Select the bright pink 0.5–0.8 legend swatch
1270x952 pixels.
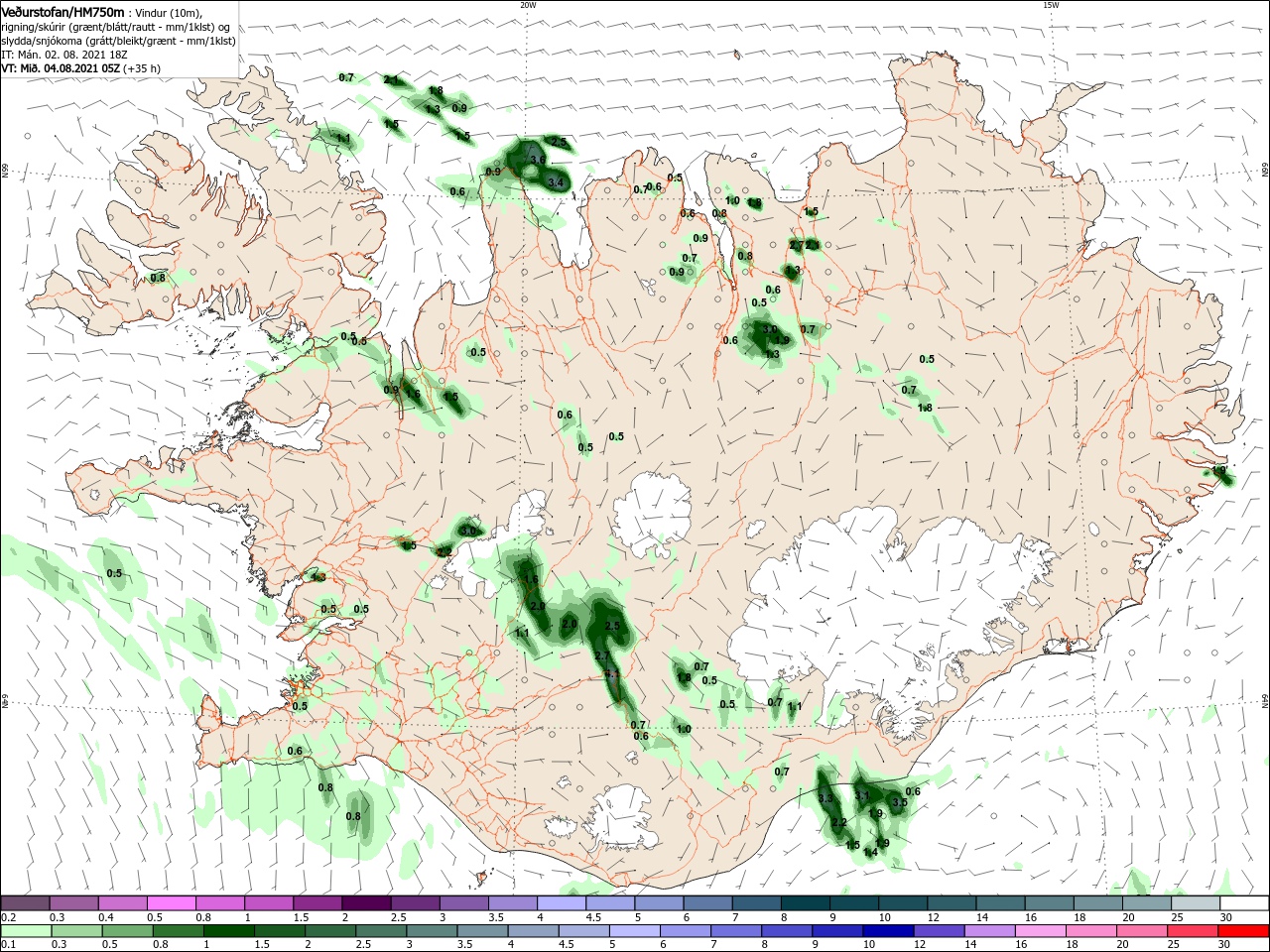click(x=173, y=903)
